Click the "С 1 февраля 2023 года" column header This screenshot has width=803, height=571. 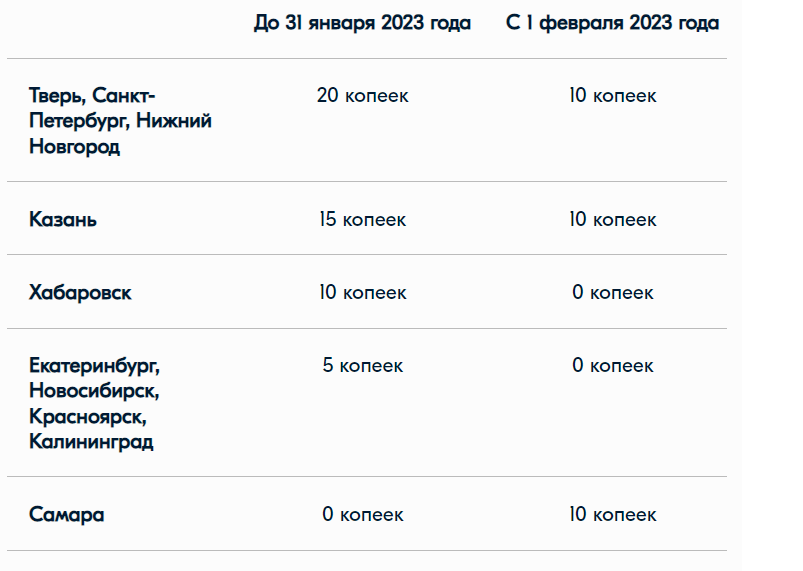click(x=612, y=23)
